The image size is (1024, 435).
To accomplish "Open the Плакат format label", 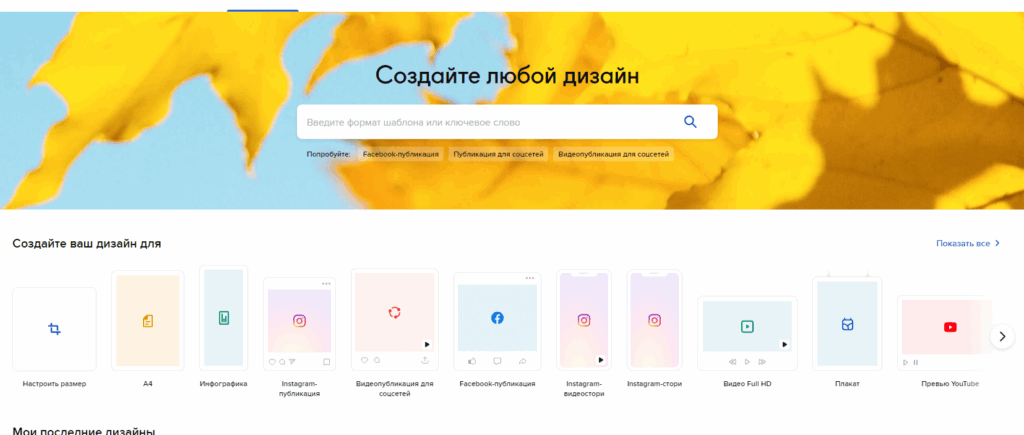I will point(847,384).
